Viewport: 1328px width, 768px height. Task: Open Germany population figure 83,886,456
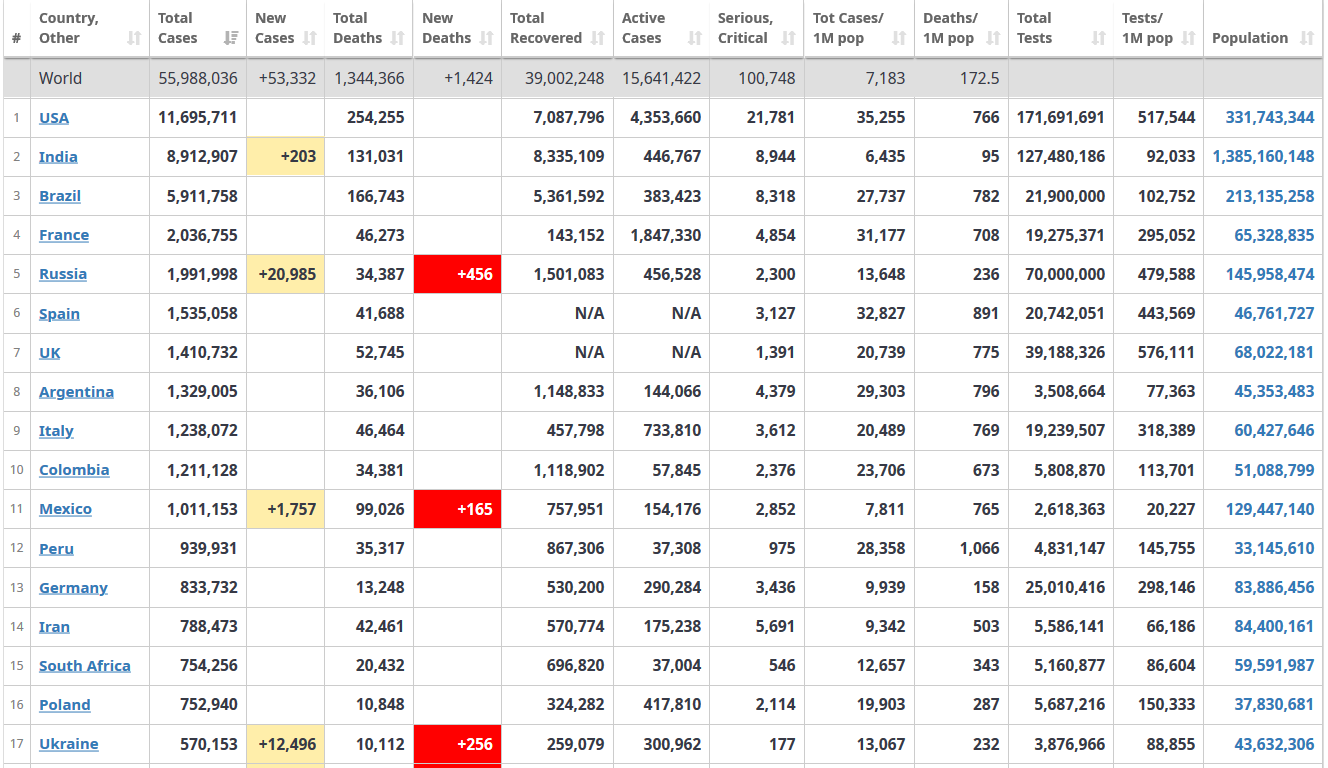pos(1274,588)
